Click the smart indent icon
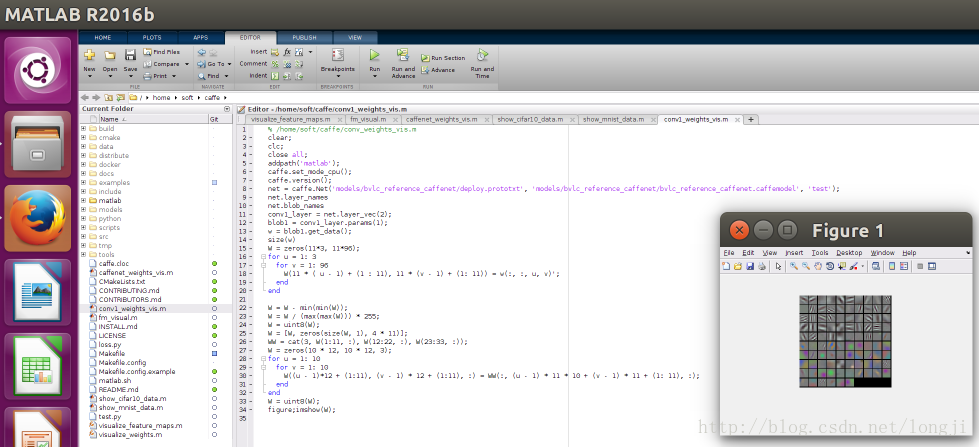This screenshot has height=447, width=979. (x=275, y=76)
